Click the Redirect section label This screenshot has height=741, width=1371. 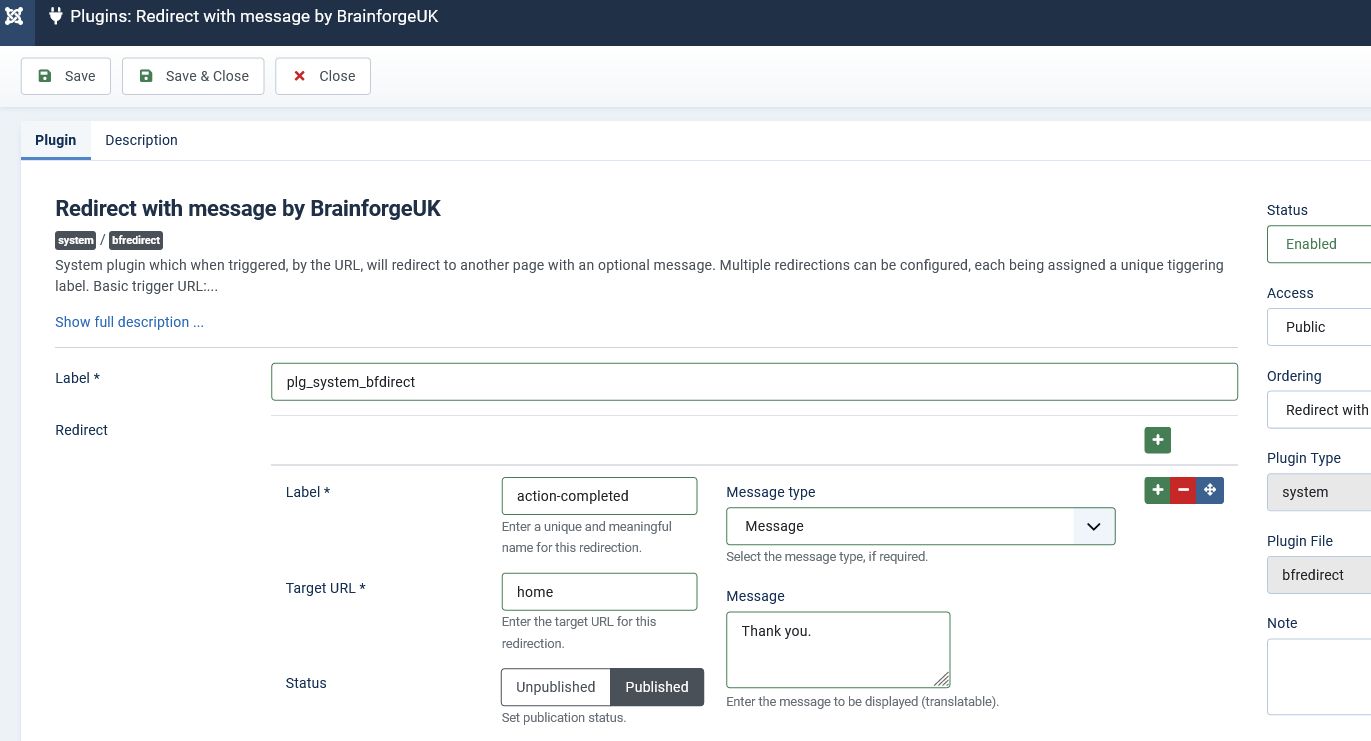82,430
